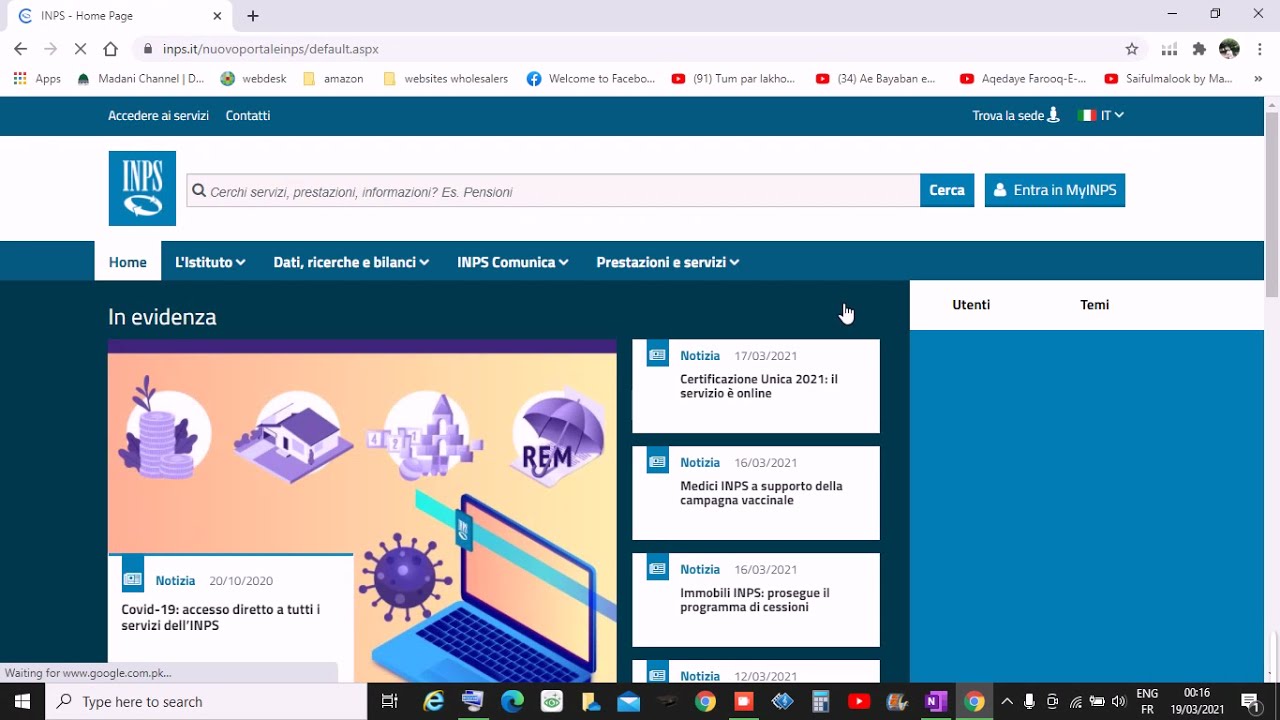The image size is (1280, 720).
Task: Click news icon on Immobili INPS card
Action: (657, 568)
